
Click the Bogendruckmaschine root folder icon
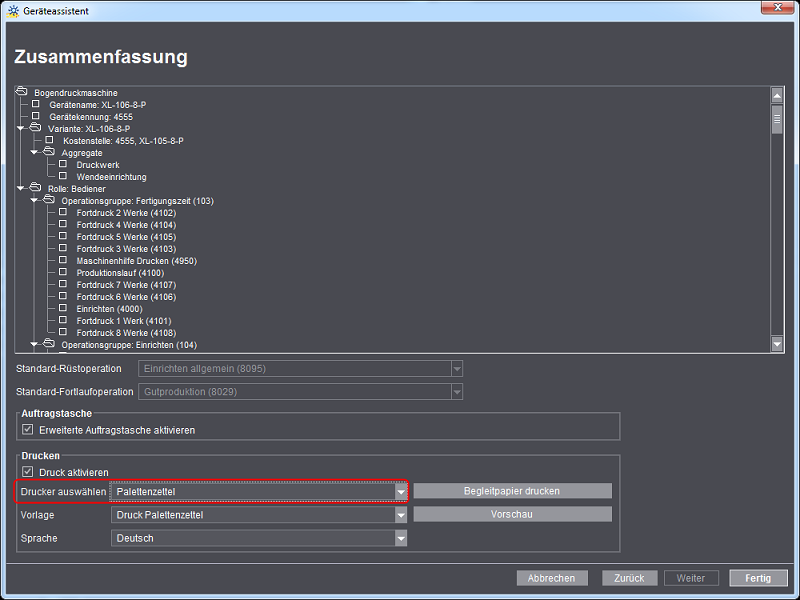[22, 92]
